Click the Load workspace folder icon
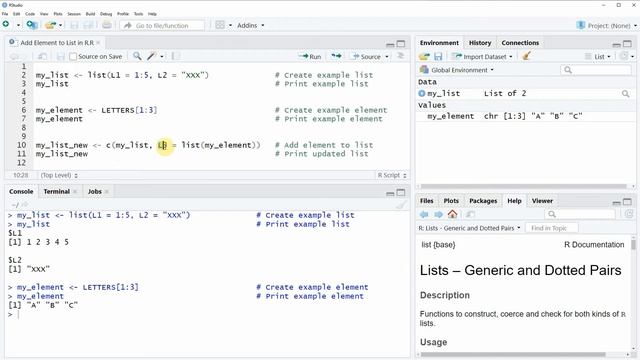Viewport: 640px width, 360px height. pos(424,56)
